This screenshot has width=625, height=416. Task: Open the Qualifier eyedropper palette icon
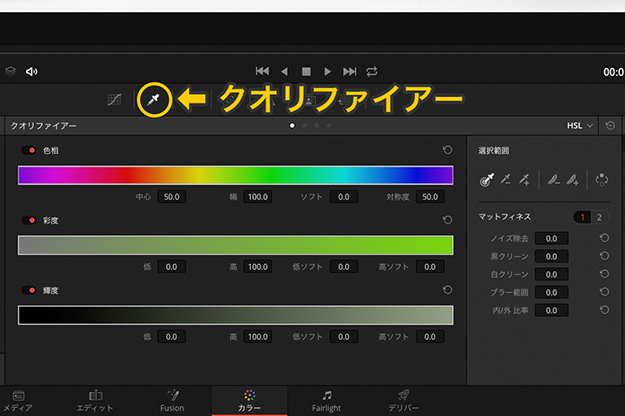pos(155,99)
